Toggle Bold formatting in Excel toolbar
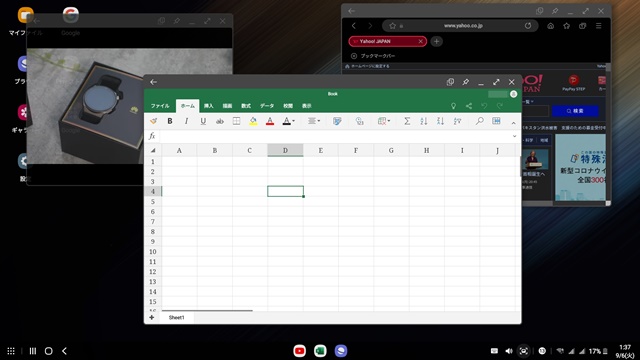The height and width of the screenshot is (360, 640). coord(170,121)
